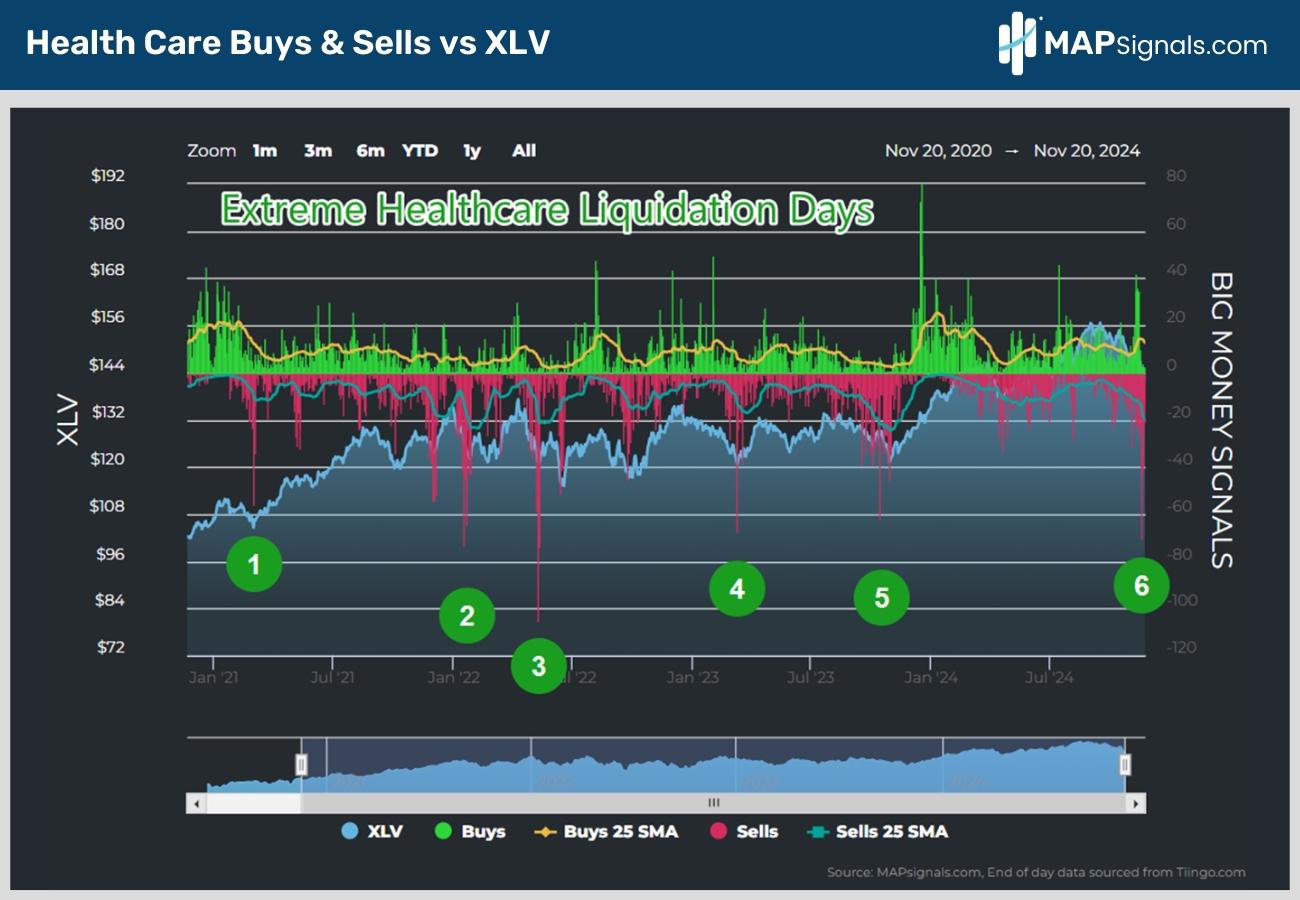Viewport: 1300px width, 900px height.
Task: Click the scrollbar right arrow
Action: click(x=1135, y=803)
